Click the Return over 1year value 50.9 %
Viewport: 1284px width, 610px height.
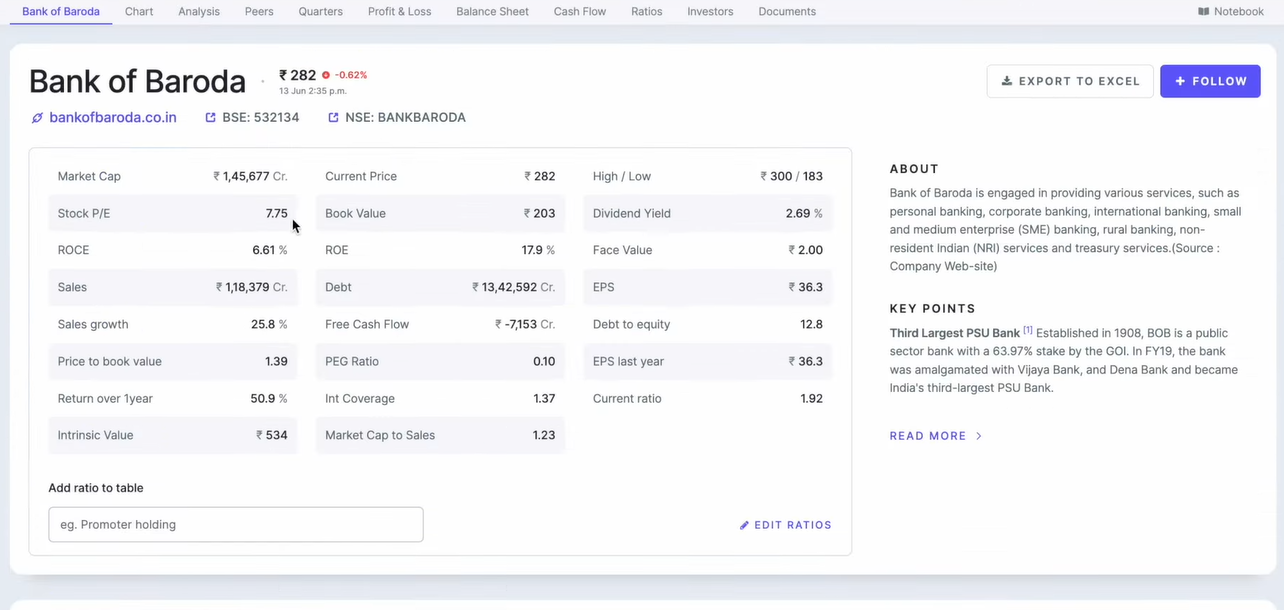pyautogui.click(x=269, y=398)
